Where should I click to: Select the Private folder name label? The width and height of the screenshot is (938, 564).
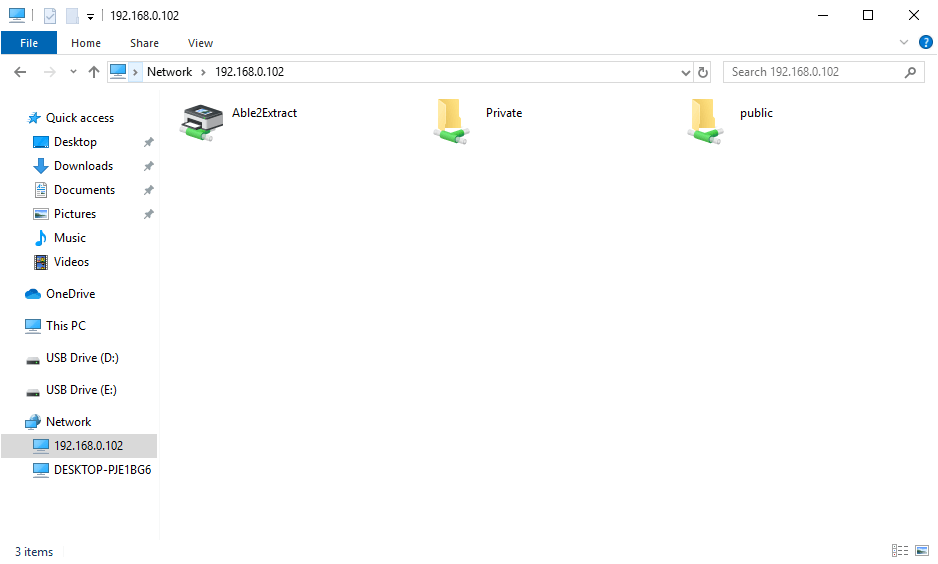click(x=504, y=113)
